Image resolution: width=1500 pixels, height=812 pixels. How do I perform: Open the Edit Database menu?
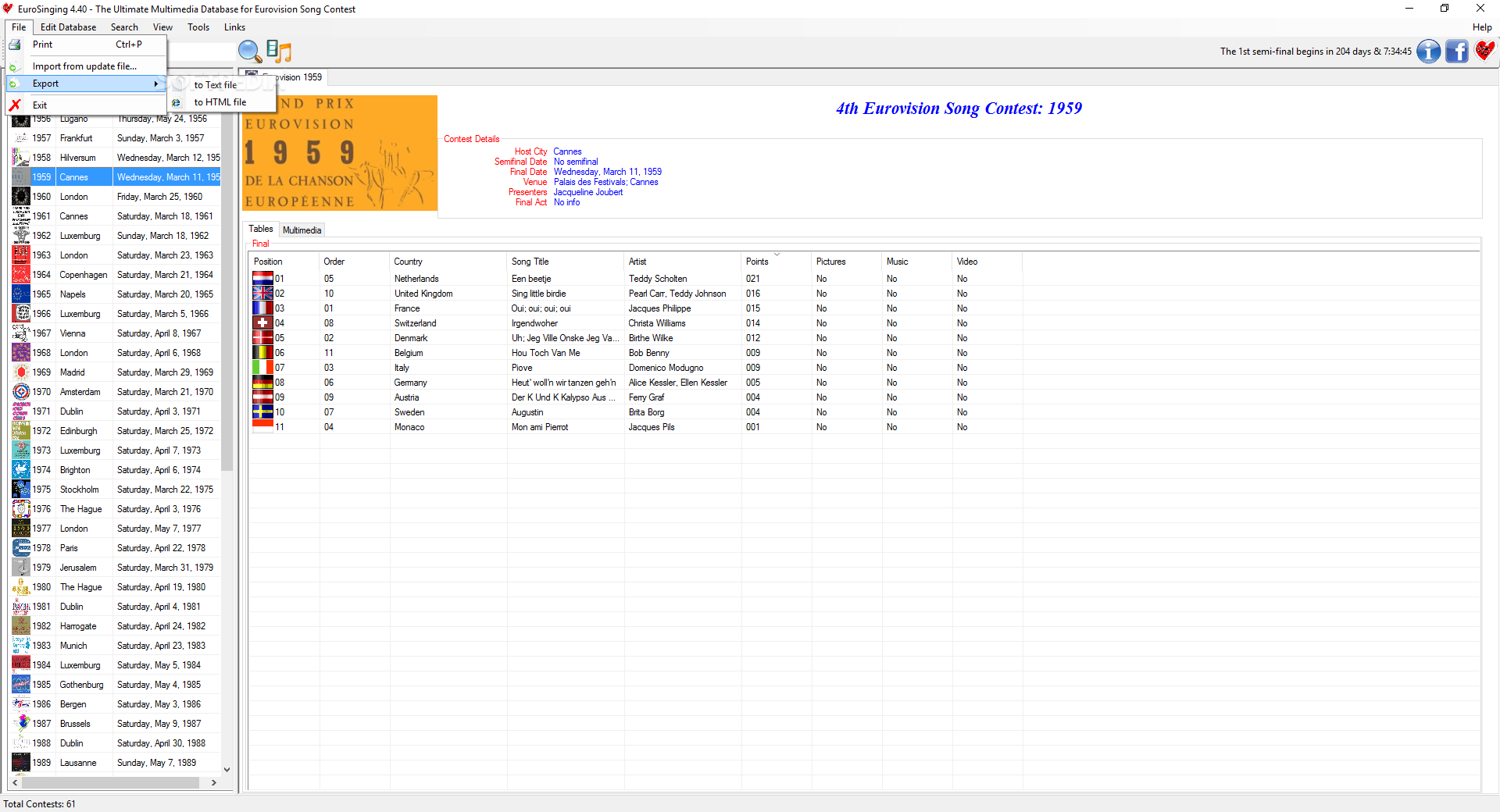pyautogui.click(x=69, y=27)
